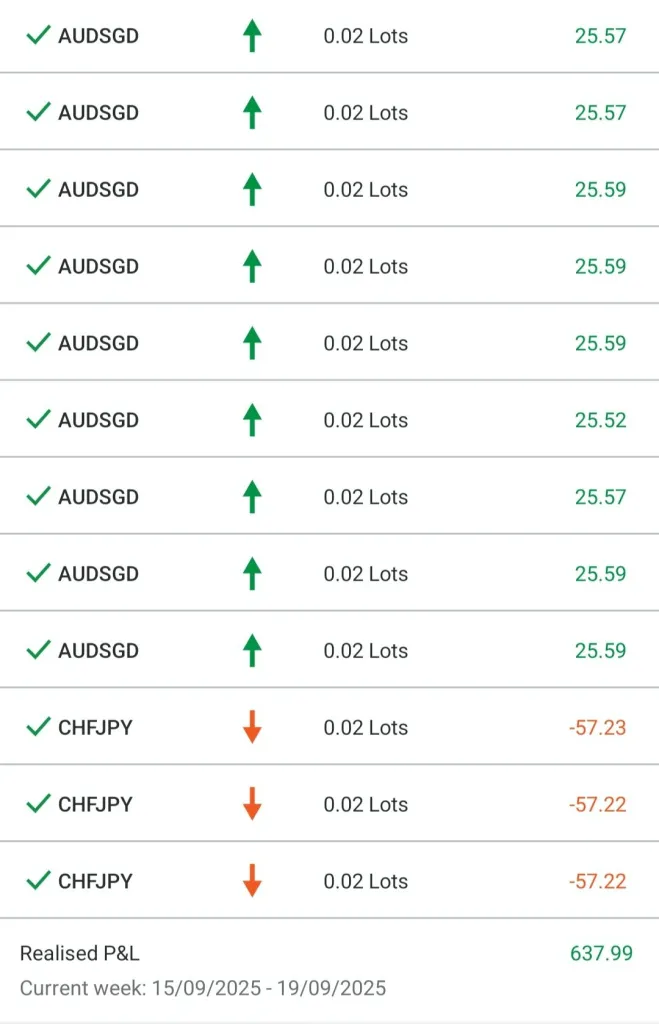Click the green up arrow on the topmost trade
This screenshot has height=1024, width=659.
click(x=252, y=37)
